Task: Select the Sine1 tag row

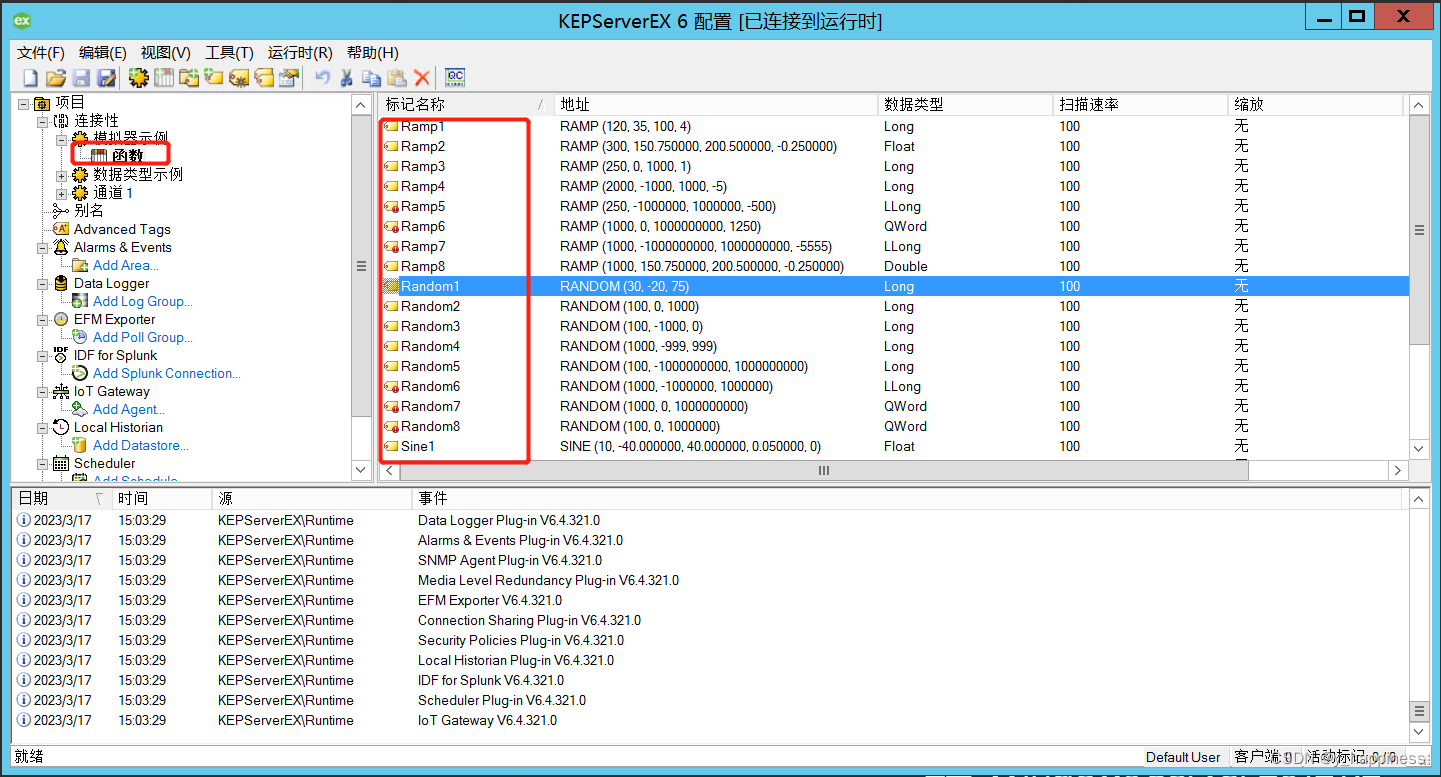Action: coord(895,446)
